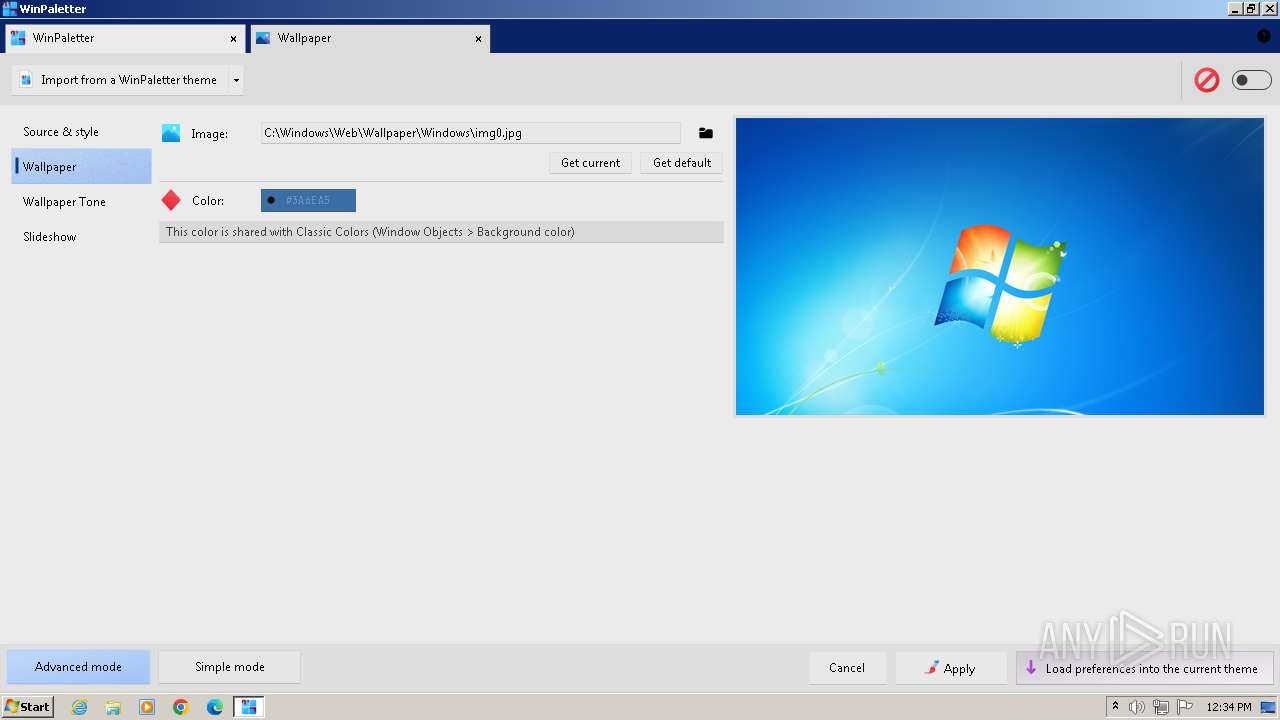Click the black help icon in tab bar

click(x=1263, y=36)
